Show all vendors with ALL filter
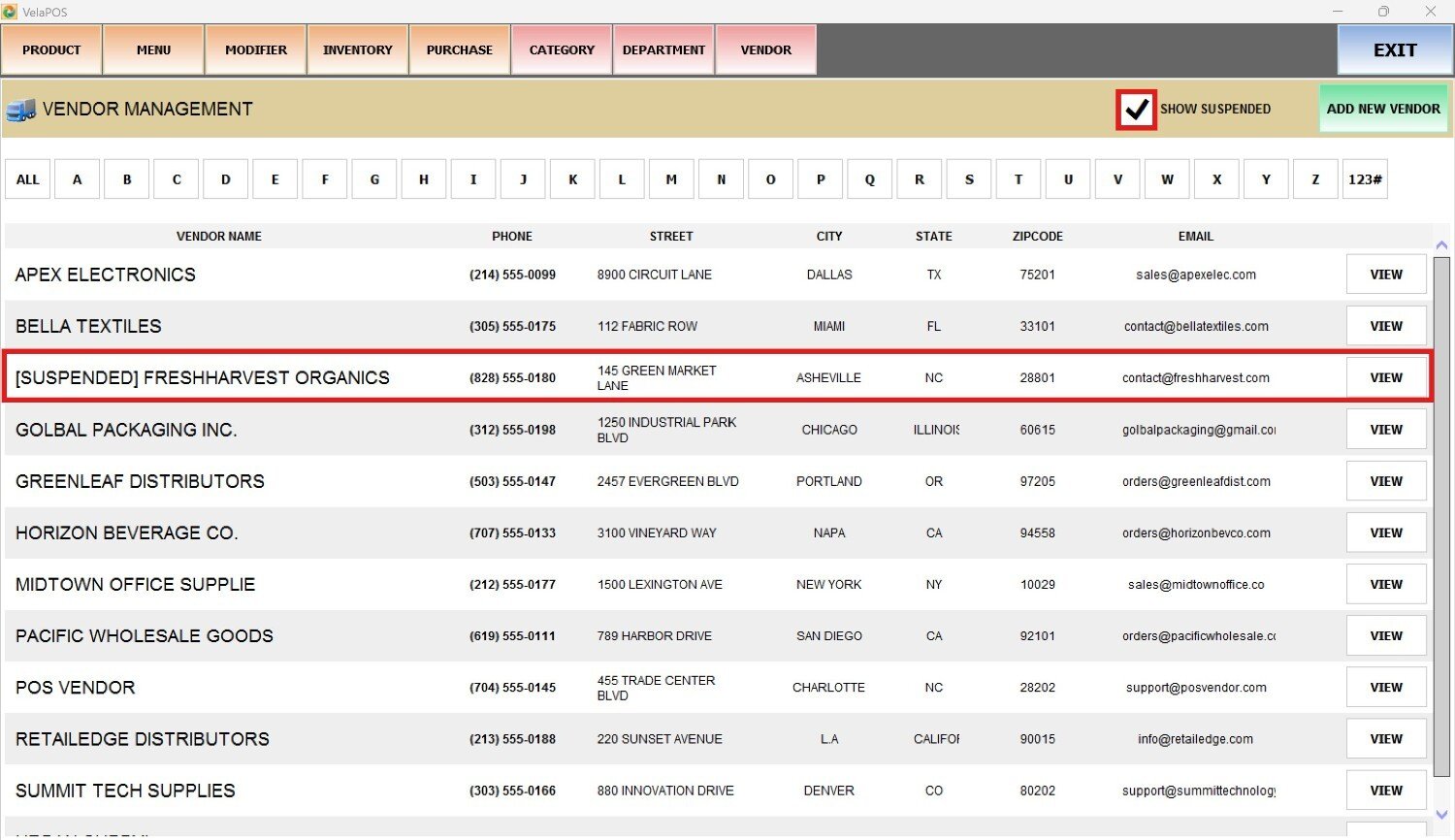Viewport: 1455px width, 840px height. (28, 179)
